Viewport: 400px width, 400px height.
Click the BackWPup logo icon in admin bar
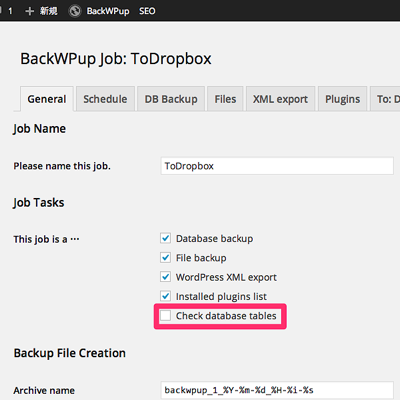click(x=75, y=11)
